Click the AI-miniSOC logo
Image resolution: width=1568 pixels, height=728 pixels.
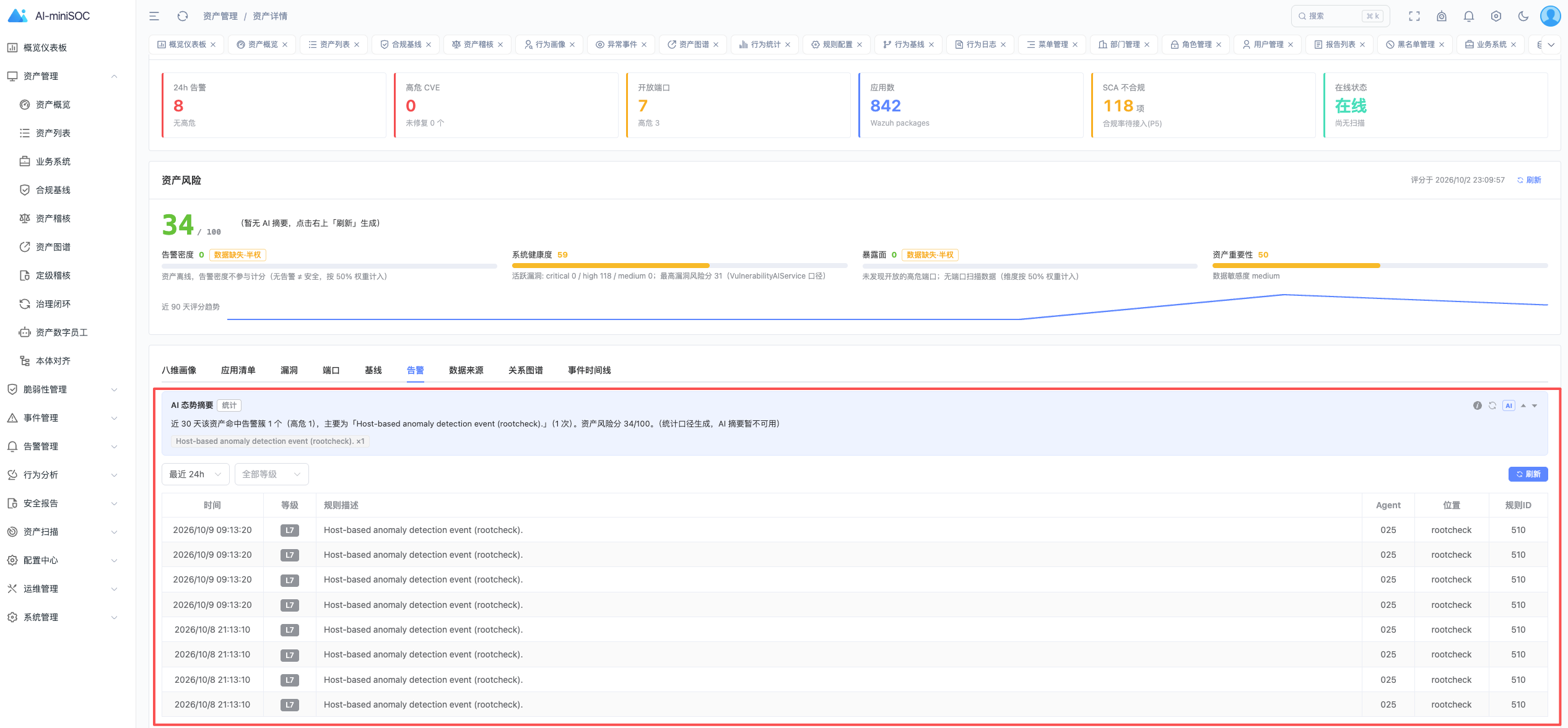point(50,16)
